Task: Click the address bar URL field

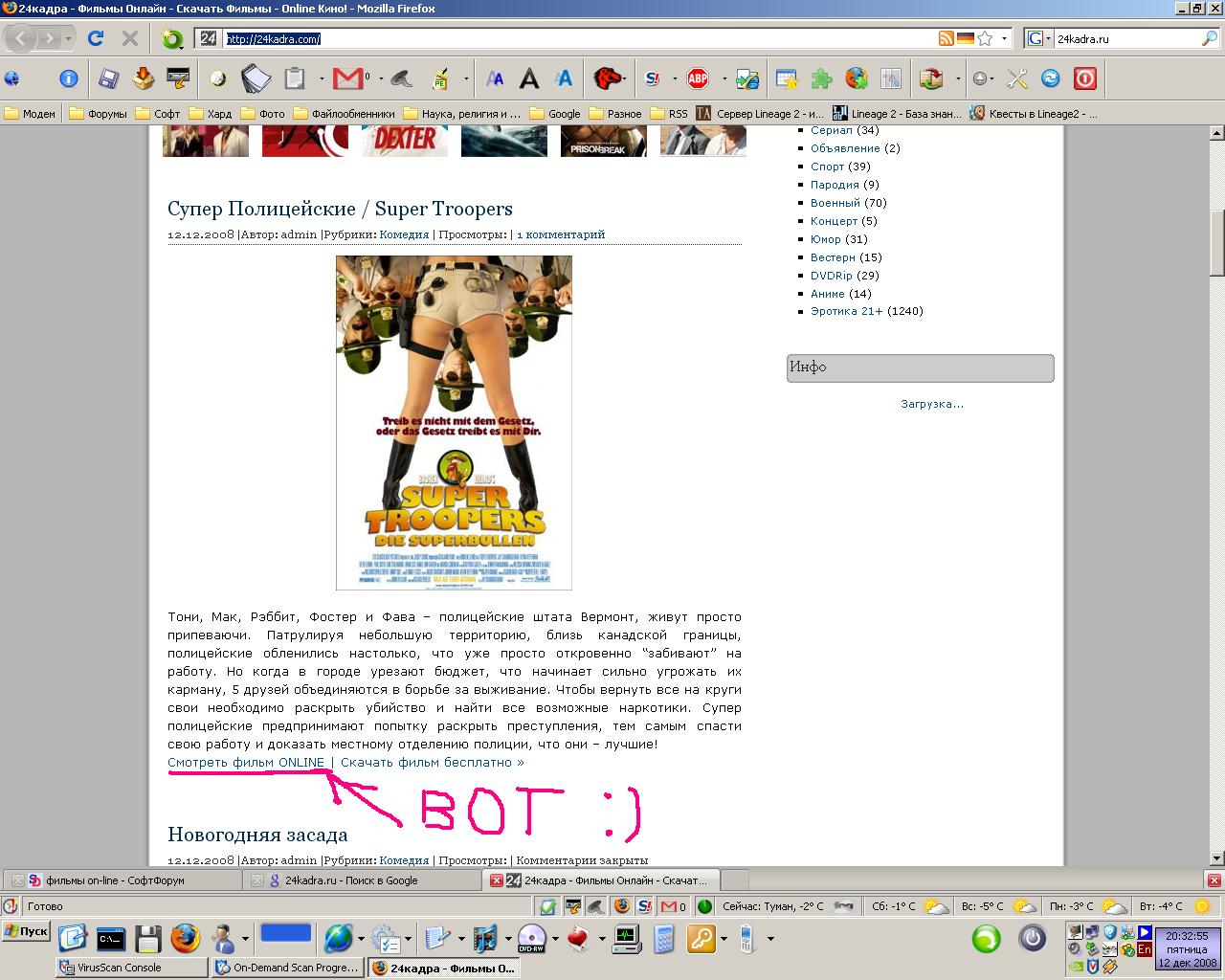Action: [x=580, y=39]
